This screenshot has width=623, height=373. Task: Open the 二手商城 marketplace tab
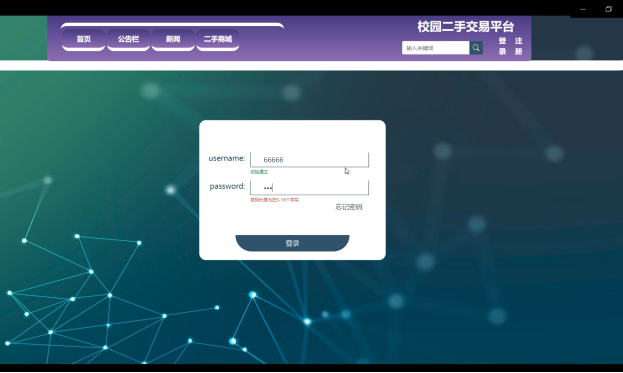pyautogui.click(x=218, y=39)
